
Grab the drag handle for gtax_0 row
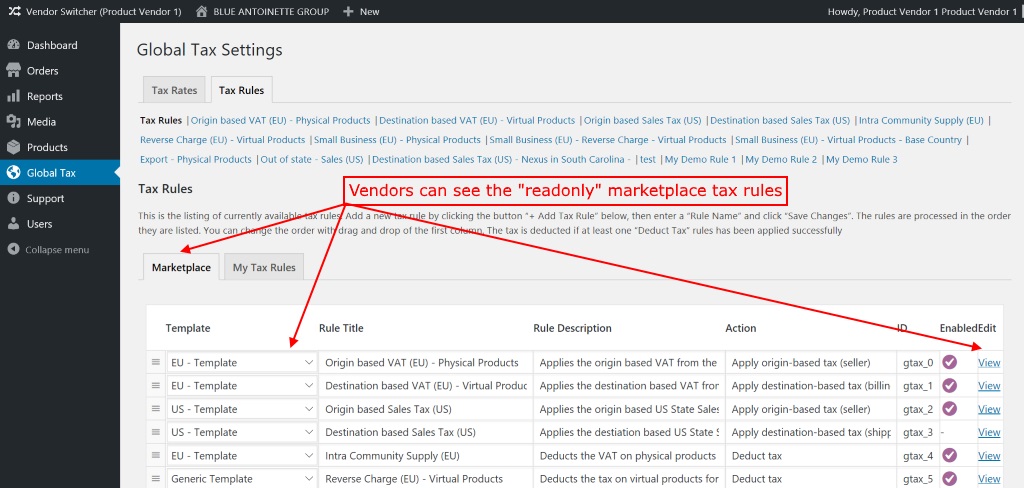(x=155, y=363)
